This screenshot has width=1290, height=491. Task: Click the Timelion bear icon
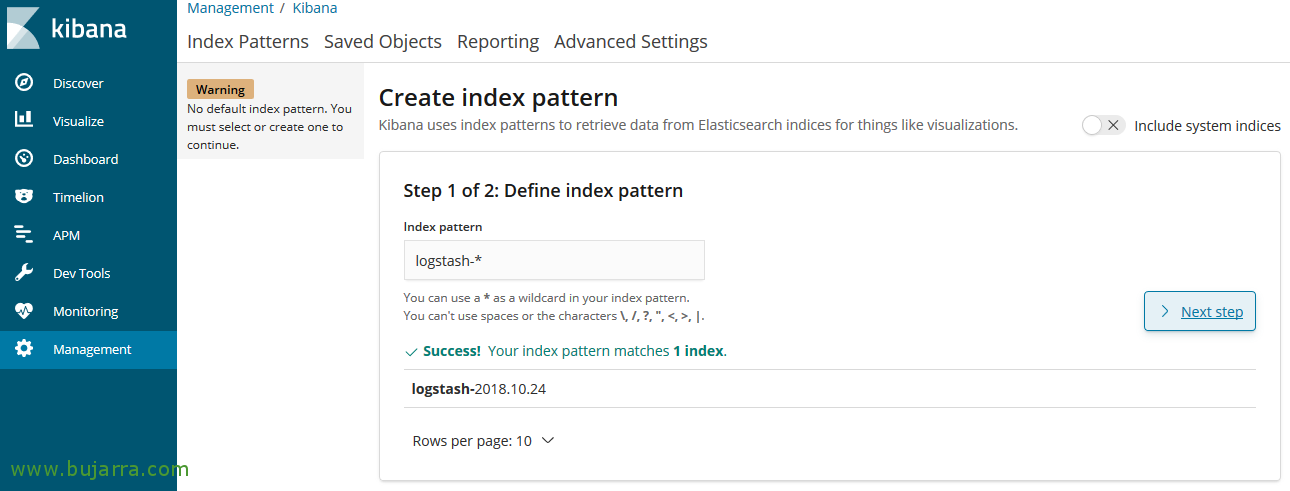24,197
